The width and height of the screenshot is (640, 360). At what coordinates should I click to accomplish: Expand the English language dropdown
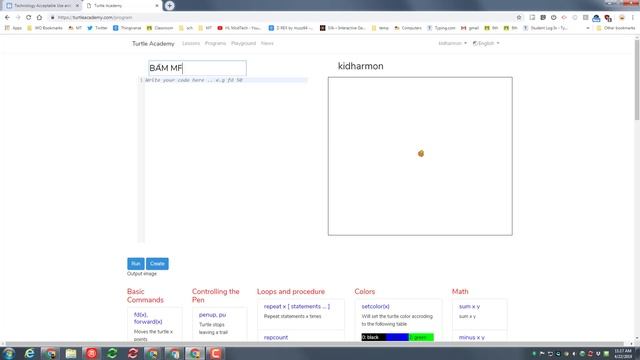click(486, 43)
